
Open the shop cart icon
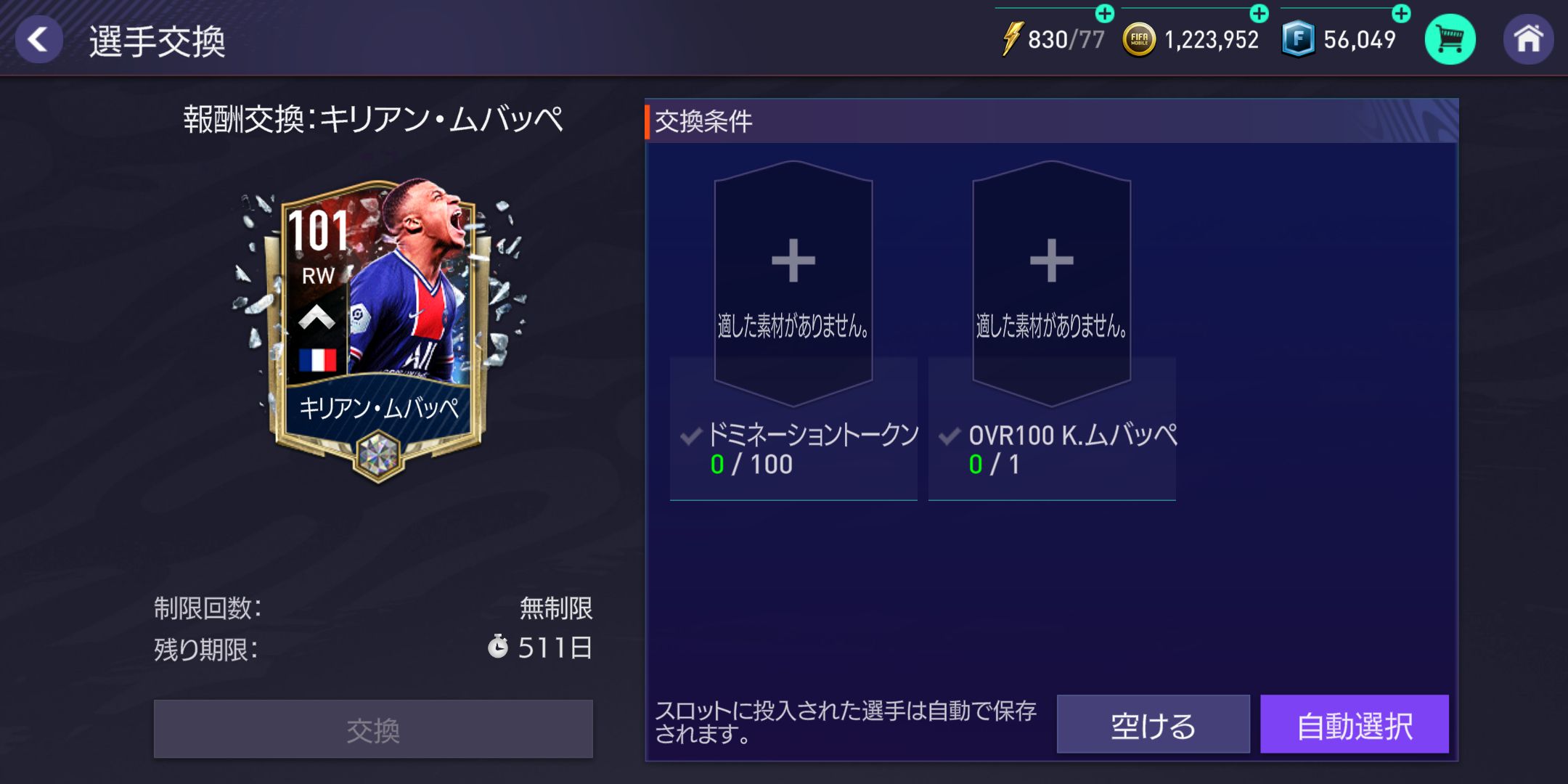coord(1450,39)
